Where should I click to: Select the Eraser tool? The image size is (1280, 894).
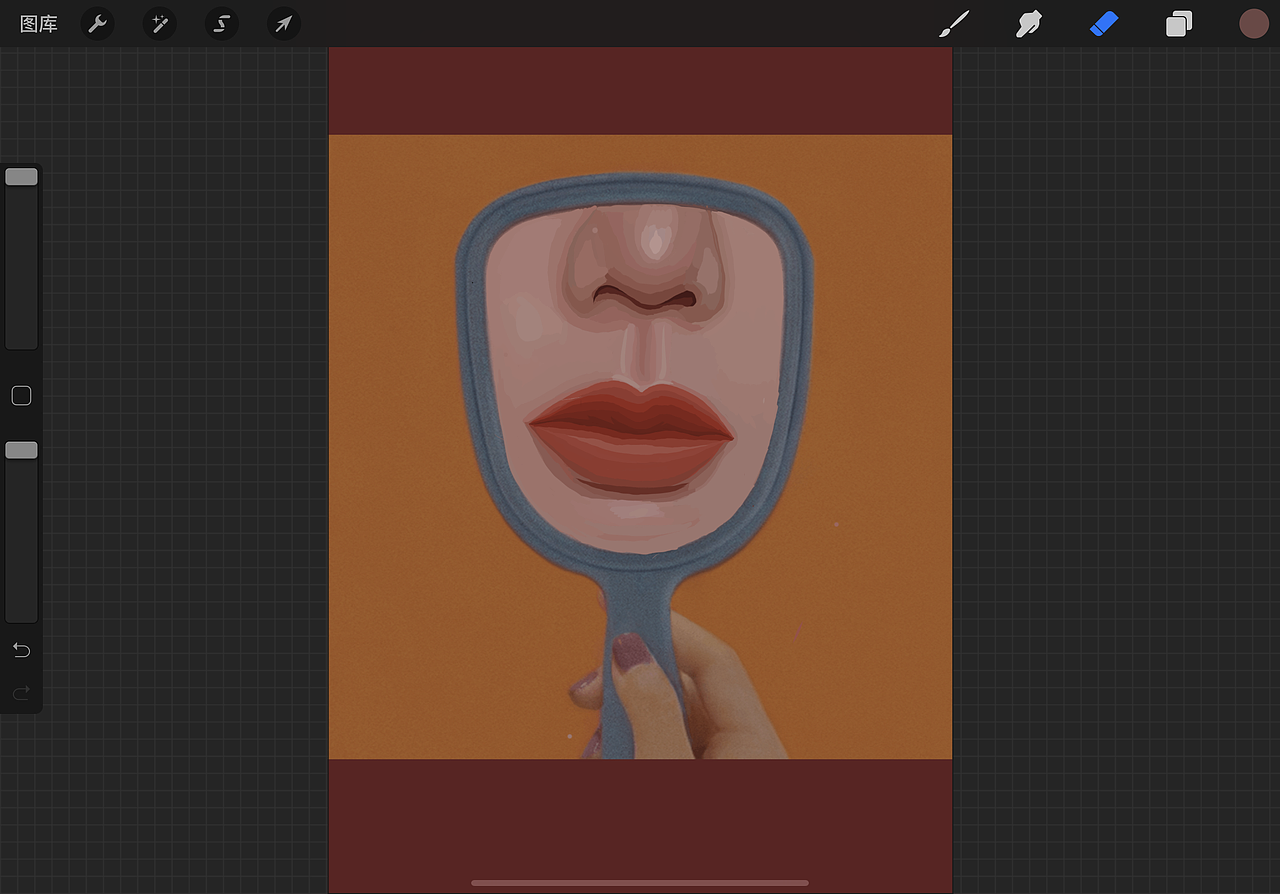tap(1103, 24)
